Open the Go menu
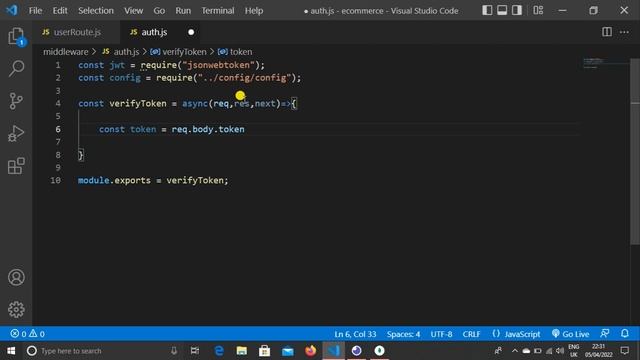640x360 pixels. tap(159, 11)
